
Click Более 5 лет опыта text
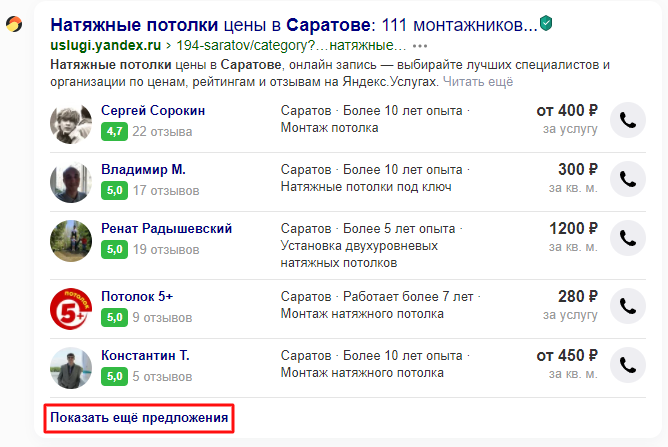coord(399,229)
